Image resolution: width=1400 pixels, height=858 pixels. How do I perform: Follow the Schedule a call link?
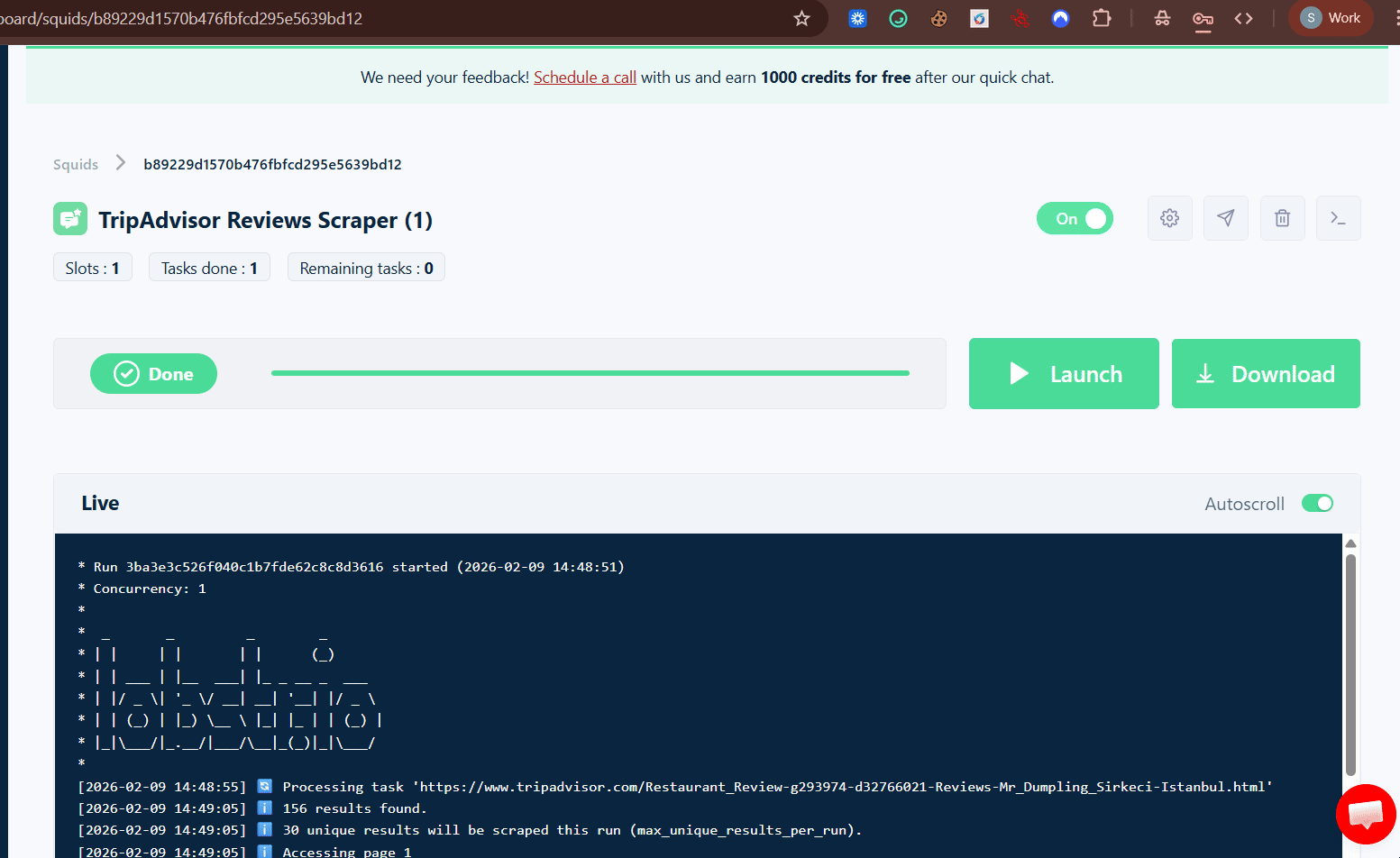[x=585, y=78]
